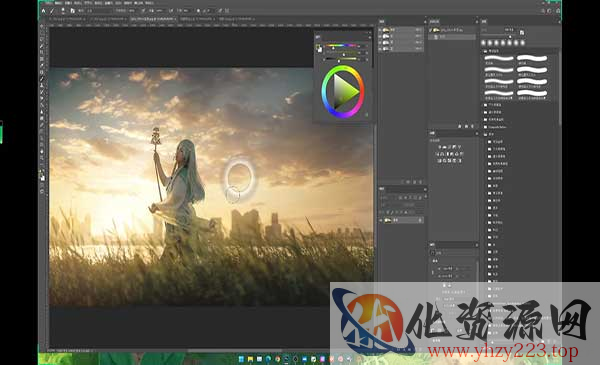Screen dimensions: 600x365
Task: Select the Move tool in the toolbar
Action: point(42,26)
